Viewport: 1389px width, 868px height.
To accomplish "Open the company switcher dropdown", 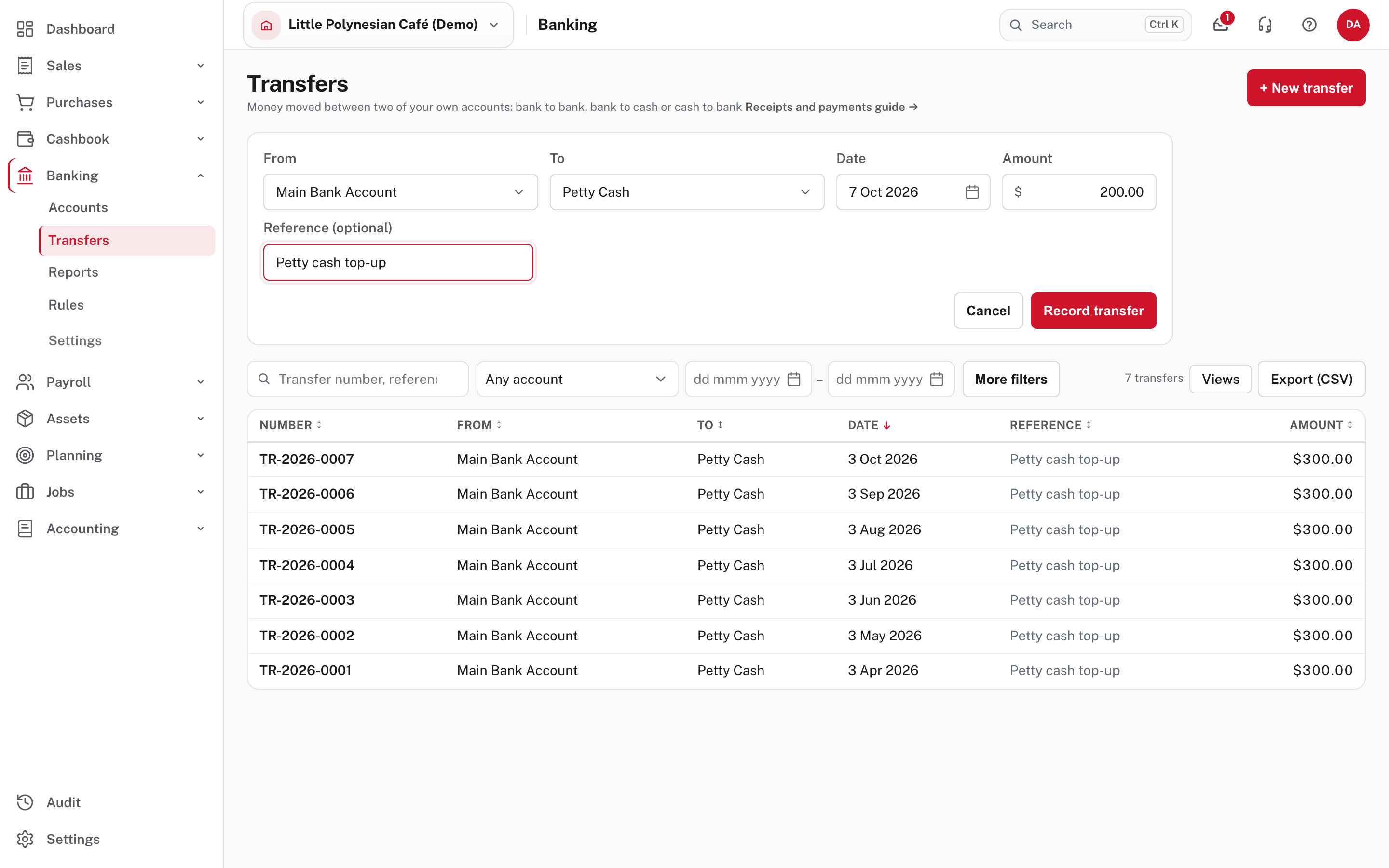I will pyautogui.click(x=378, y=25).
